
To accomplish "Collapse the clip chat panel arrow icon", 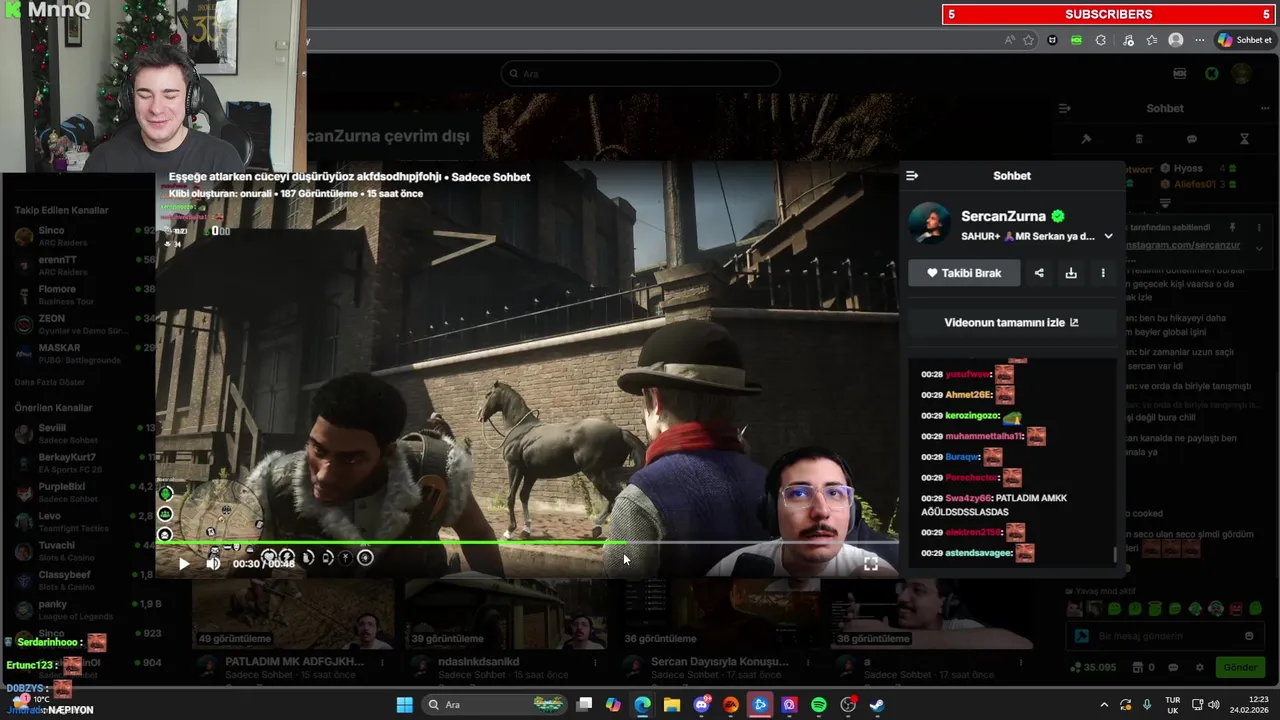I will (x=912, y=176).
